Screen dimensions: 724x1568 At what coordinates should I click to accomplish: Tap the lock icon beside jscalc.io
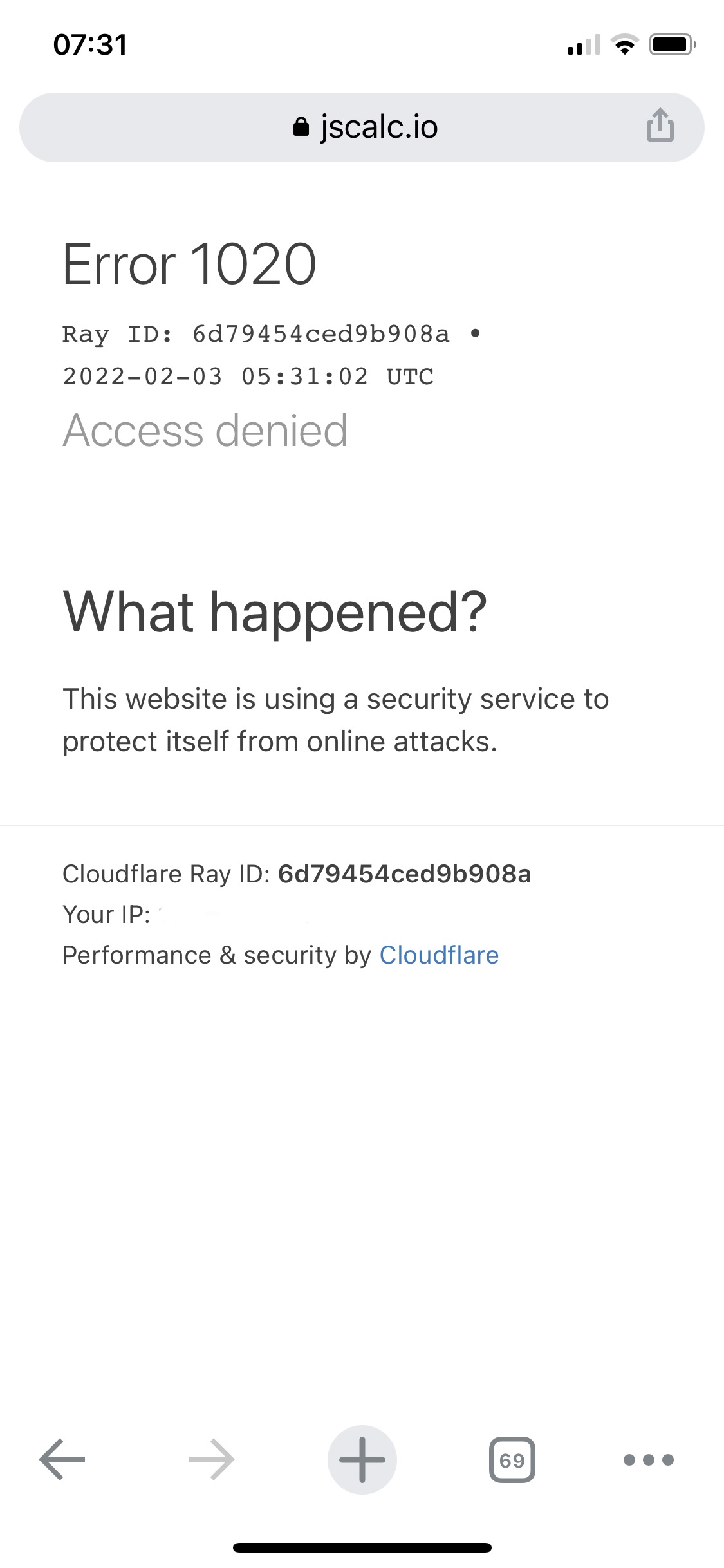click(301, 126)
